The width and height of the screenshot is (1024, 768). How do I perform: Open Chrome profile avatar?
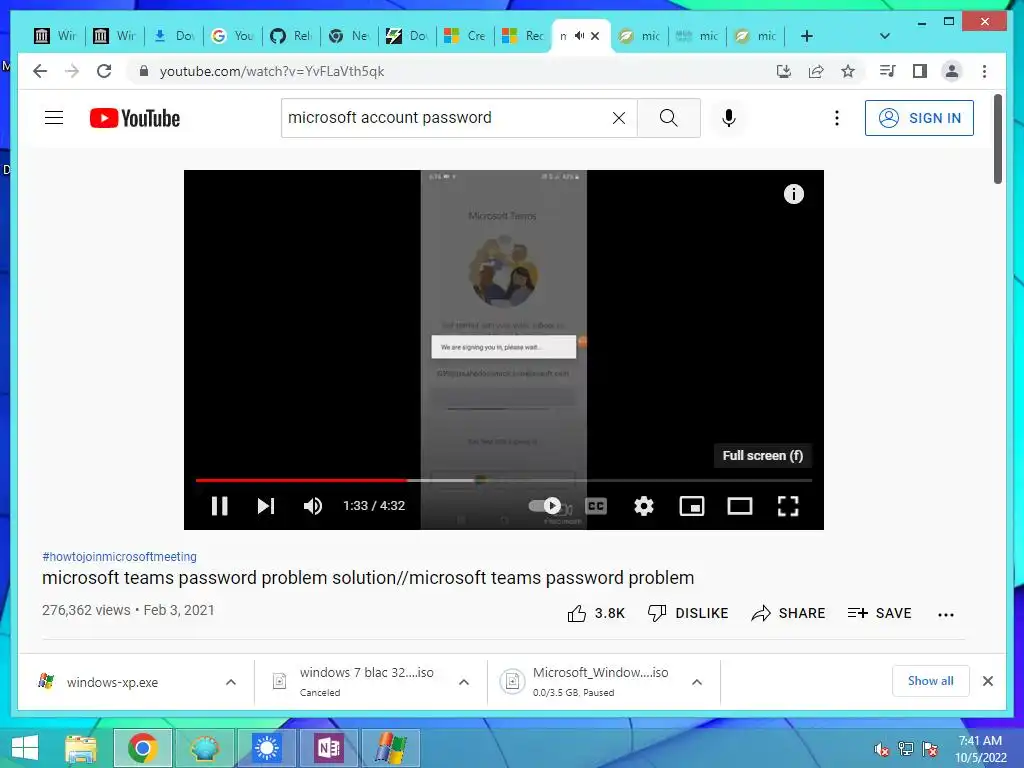tap(952, 71)
